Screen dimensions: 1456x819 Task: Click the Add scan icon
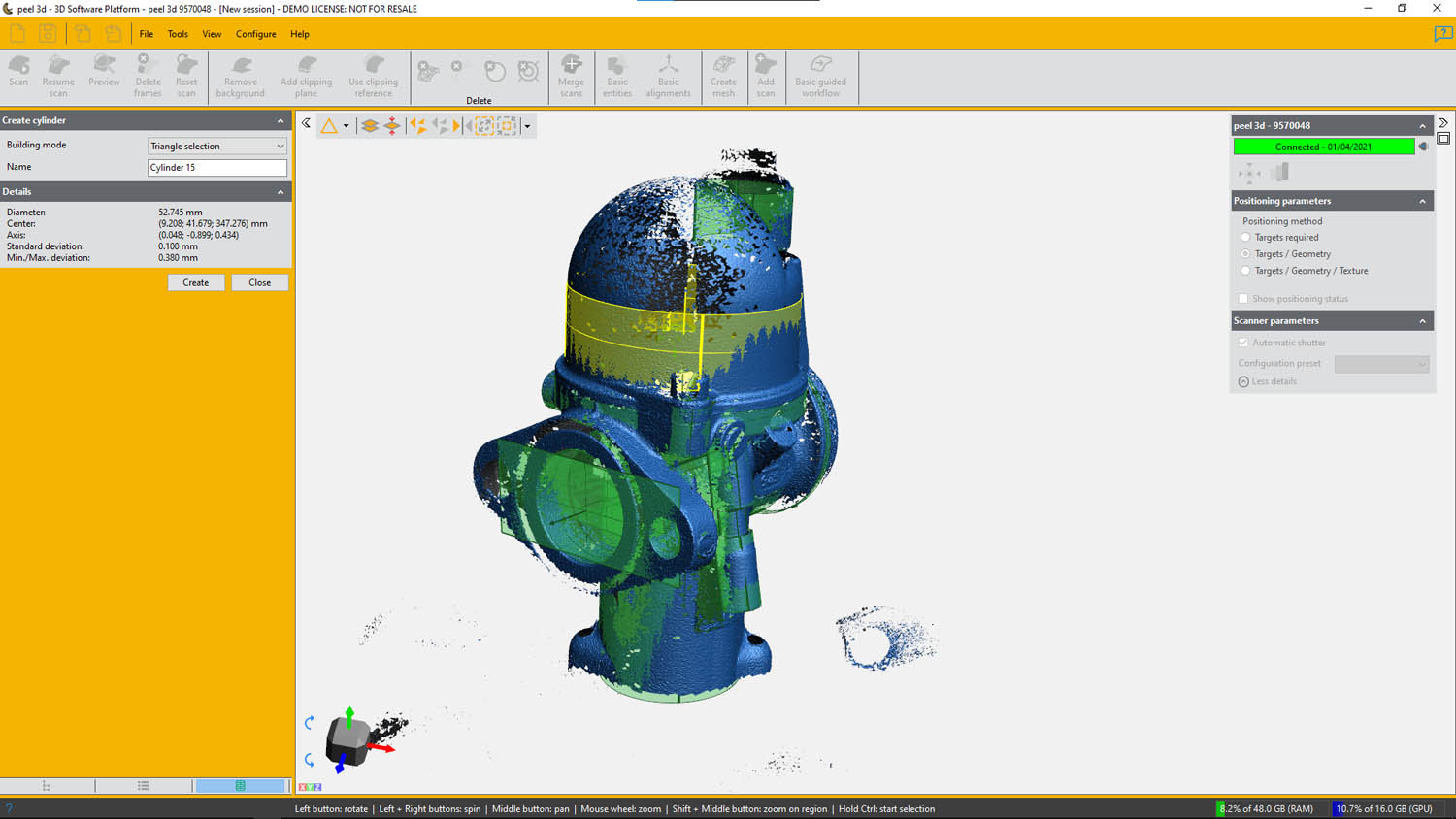766,75
